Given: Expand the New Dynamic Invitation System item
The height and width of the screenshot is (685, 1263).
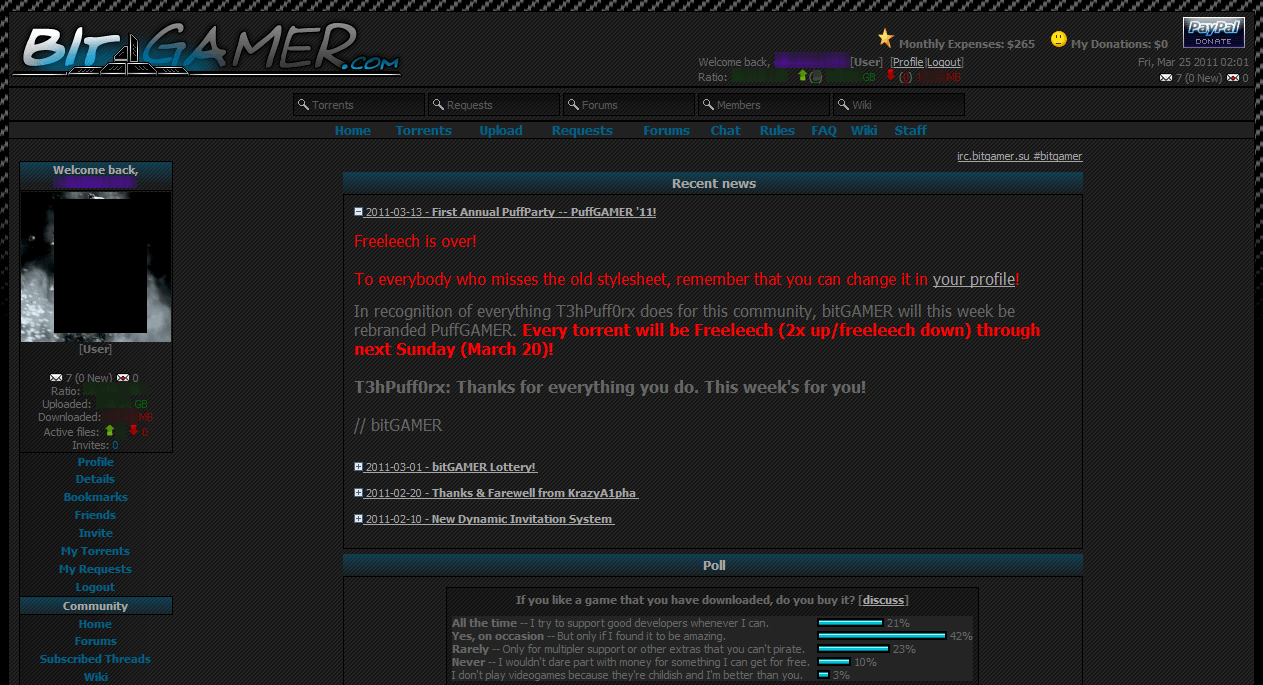Looking at the screenshot, I should click(x=359, y=519).
